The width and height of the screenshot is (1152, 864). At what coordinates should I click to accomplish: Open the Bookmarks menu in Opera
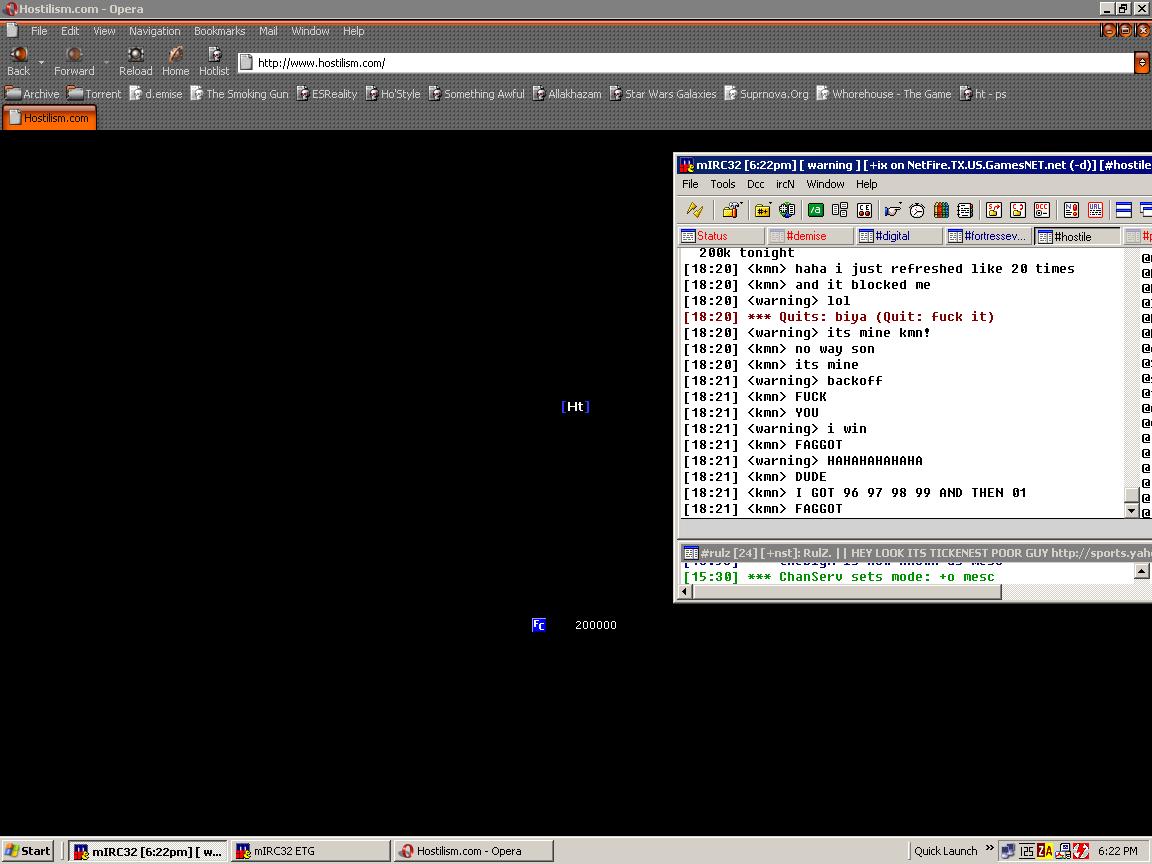tap(219, 31)
